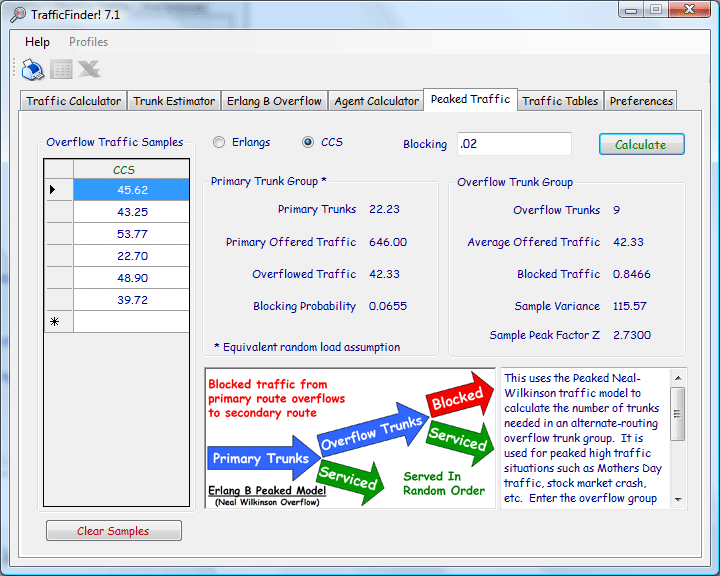The width and height of the screenshot is (720, 576).
Task: Click the Neal Wilkinson overflow diagram image
Action: tap(350, 438)
